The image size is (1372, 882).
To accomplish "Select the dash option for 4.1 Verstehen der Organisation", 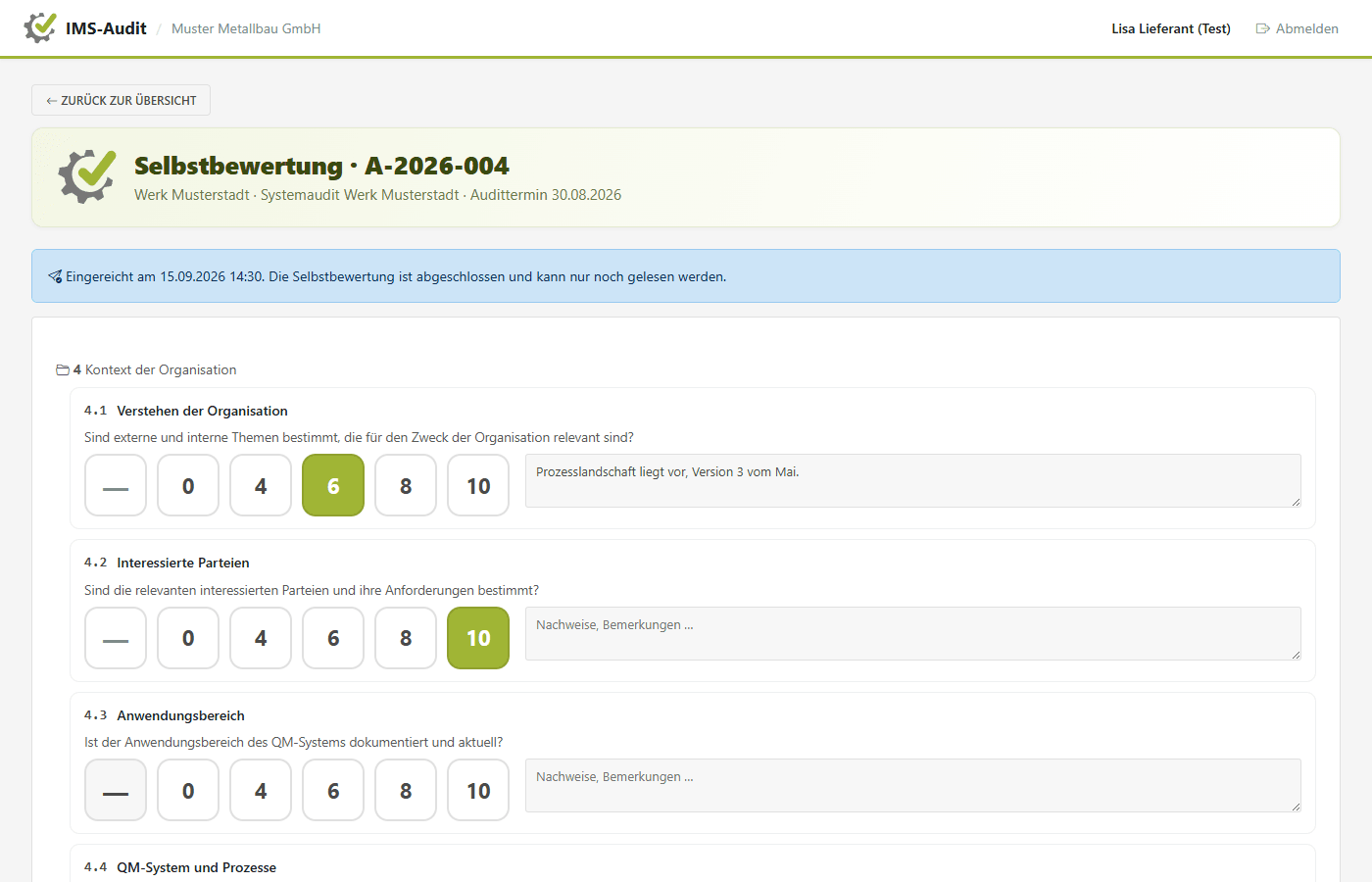I will click(x=116, y=485).
